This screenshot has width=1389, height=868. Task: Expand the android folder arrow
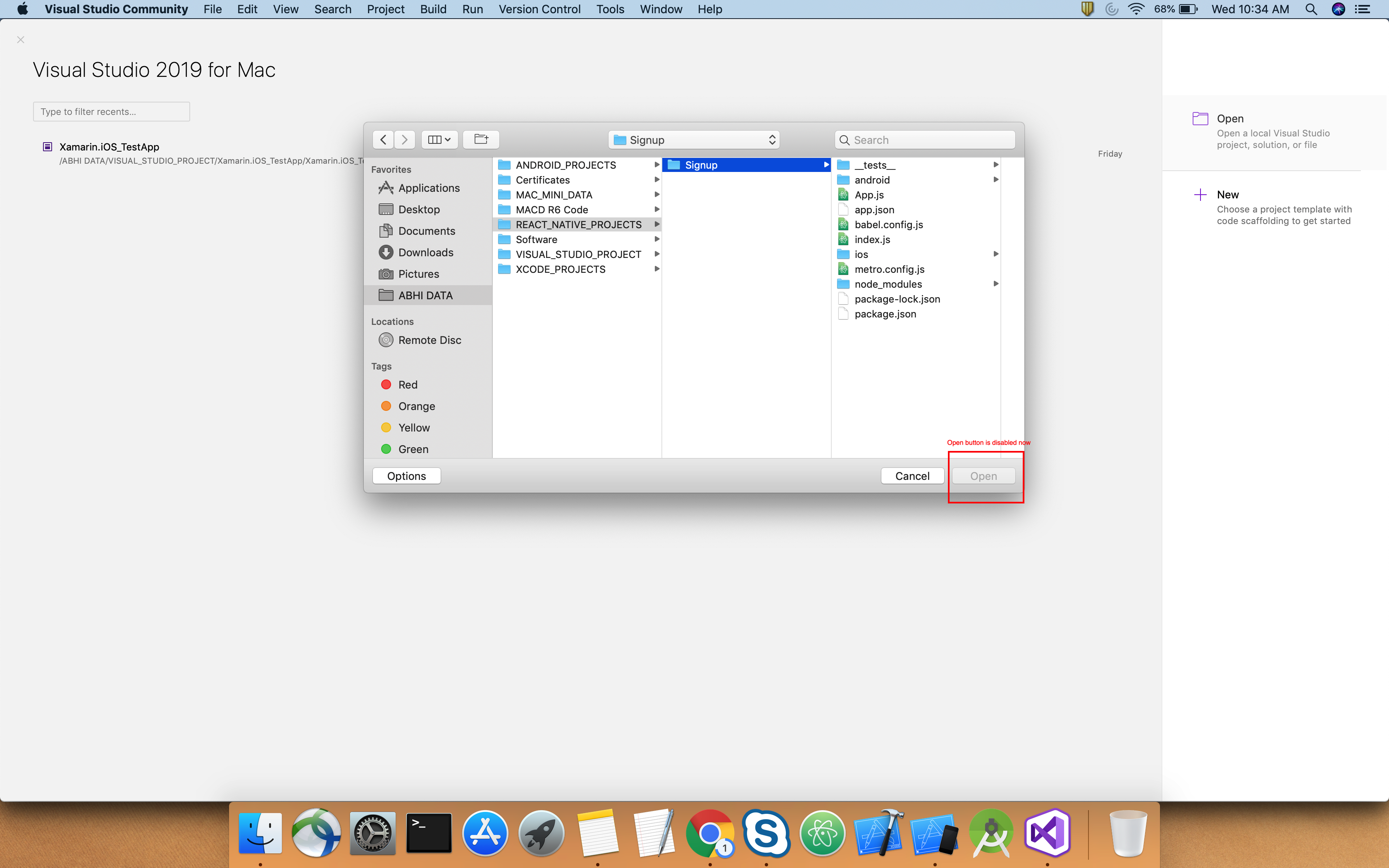point(996,180)
